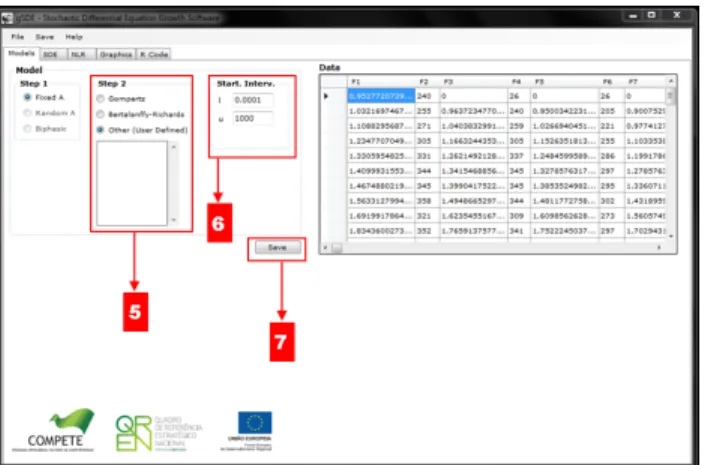The image size is (705, 465).
Task: Click the F6 column header
Action: click(611, 82)
